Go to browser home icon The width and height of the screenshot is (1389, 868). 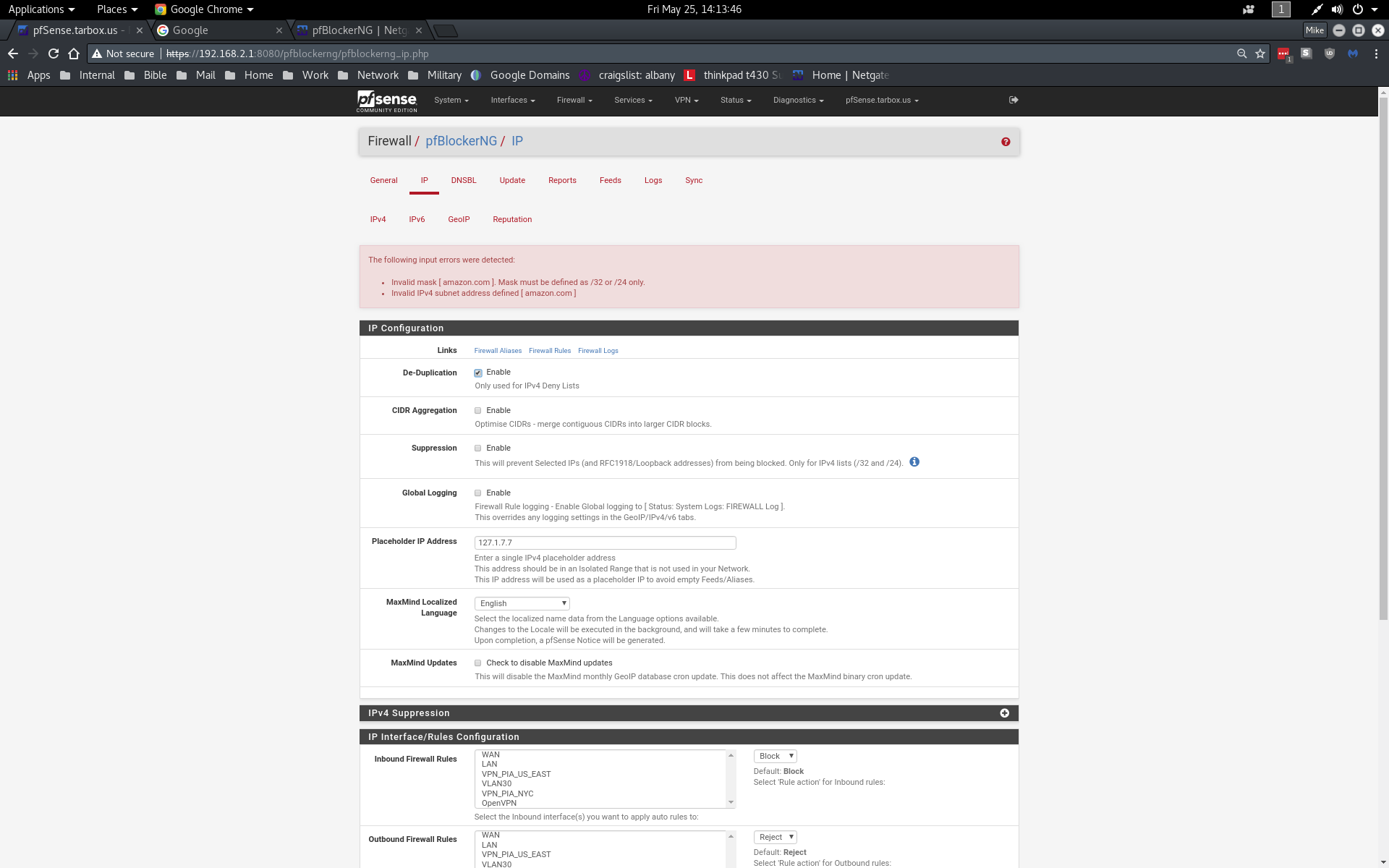point(74,54)
